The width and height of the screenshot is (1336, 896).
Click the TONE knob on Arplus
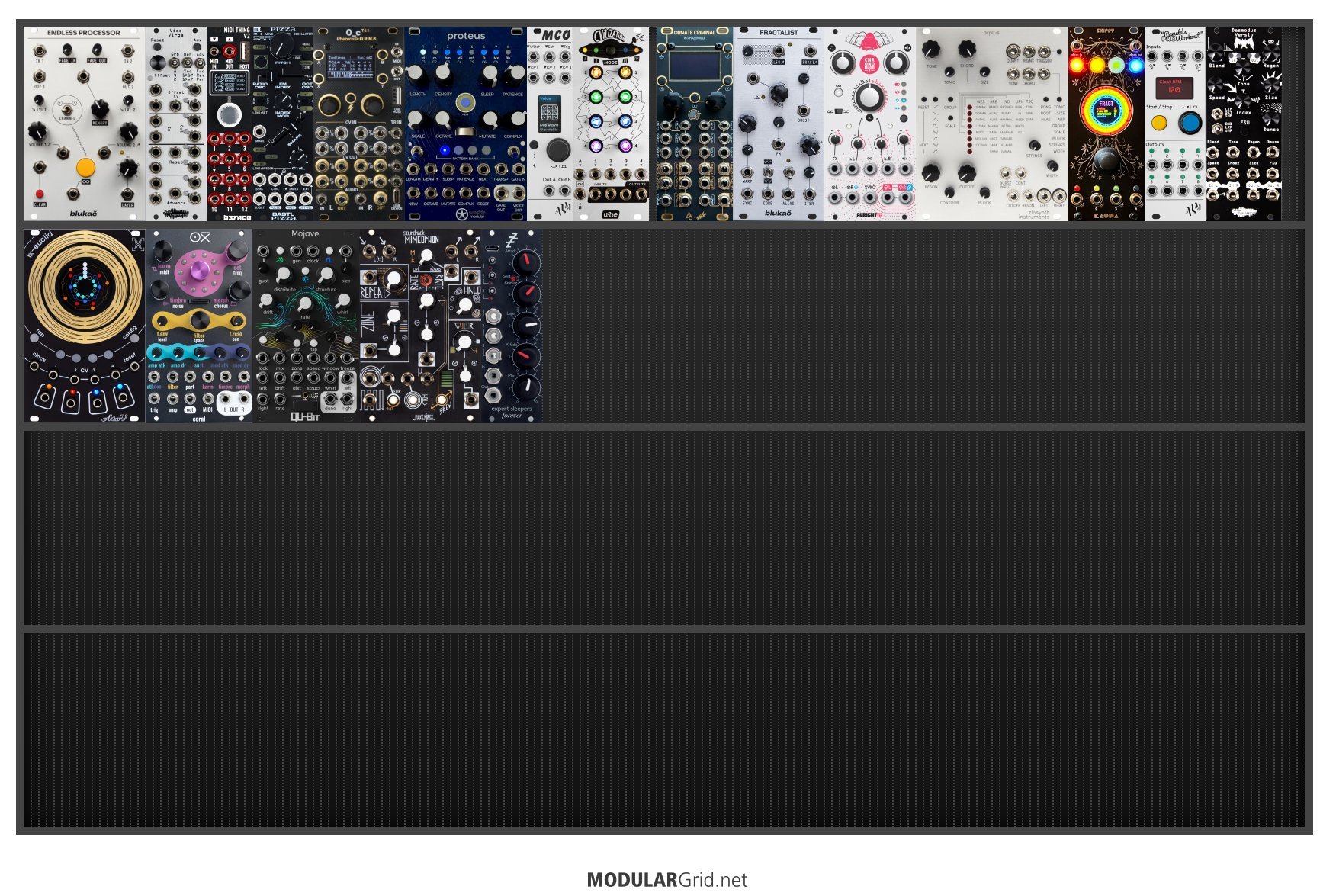coord(930,50)
